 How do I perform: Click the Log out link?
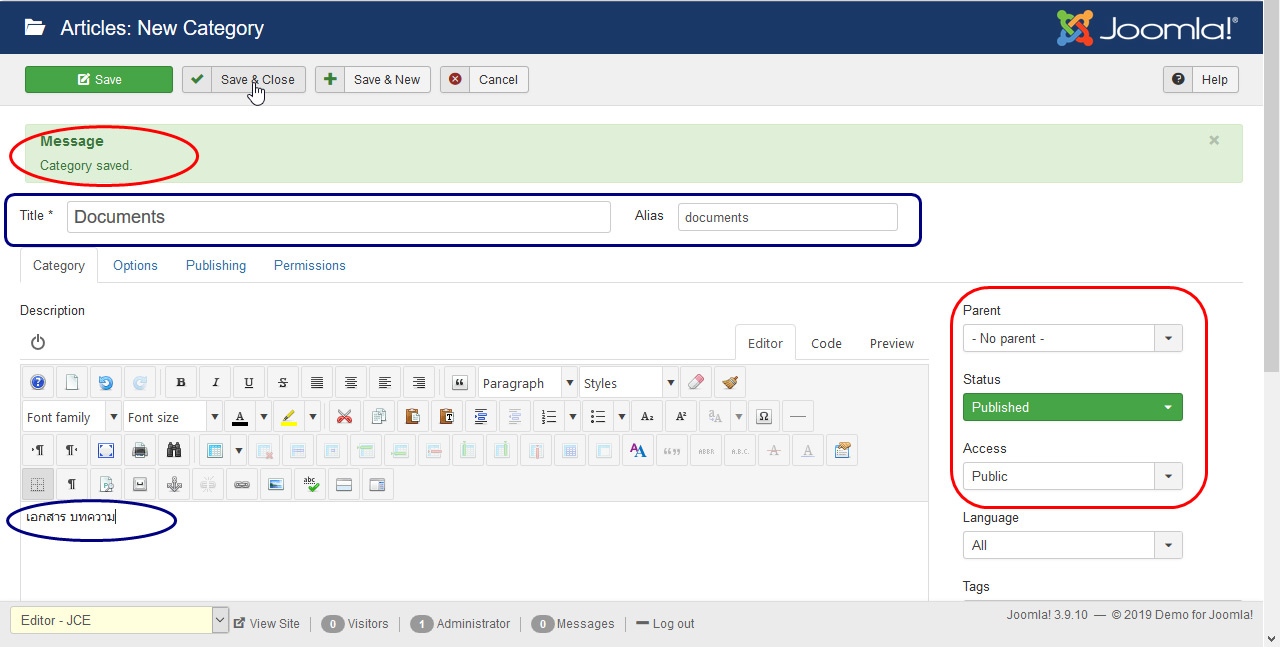[672, 623]
